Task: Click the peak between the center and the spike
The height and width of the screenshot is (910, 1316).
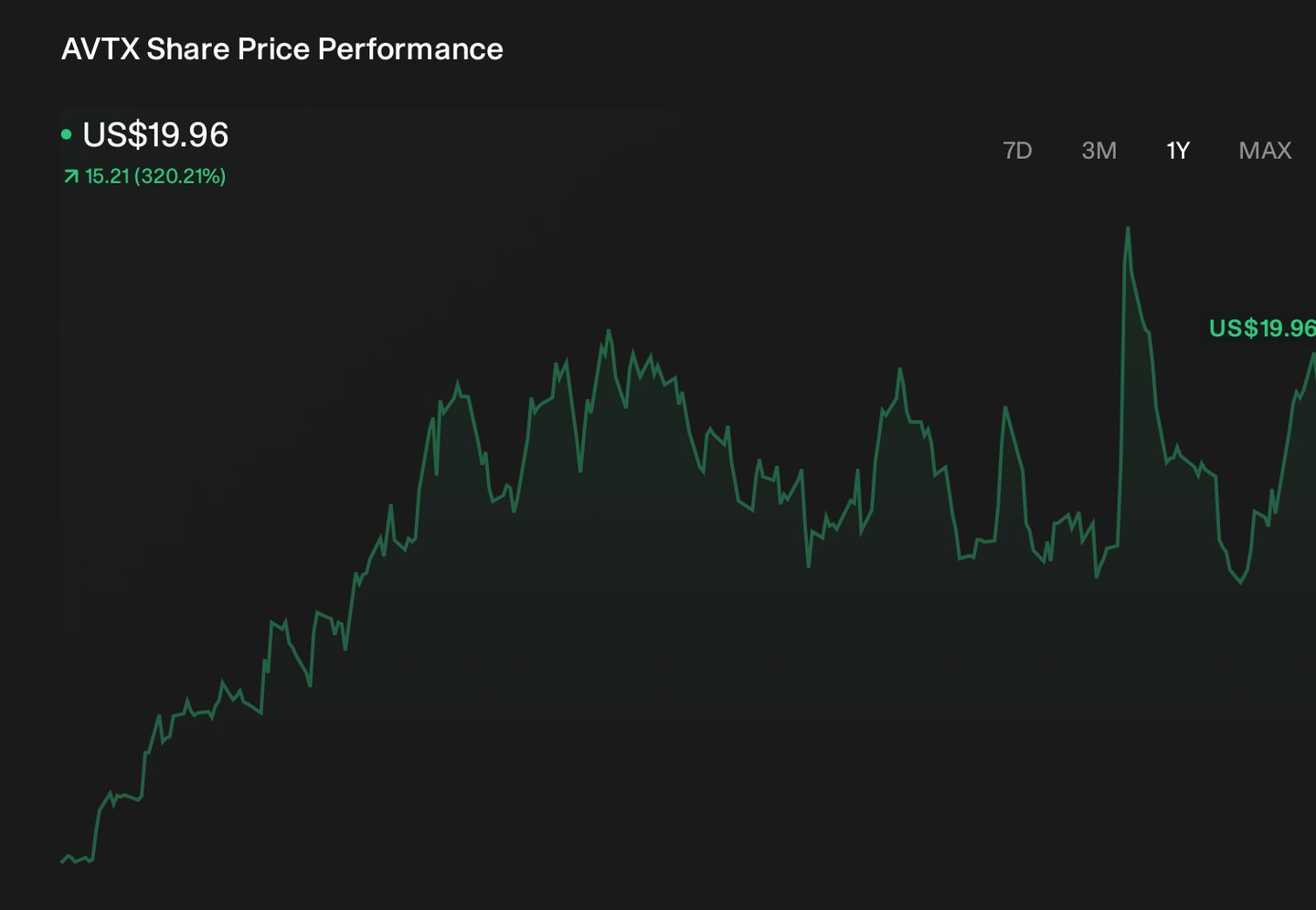Action: [x=900, y=369]
